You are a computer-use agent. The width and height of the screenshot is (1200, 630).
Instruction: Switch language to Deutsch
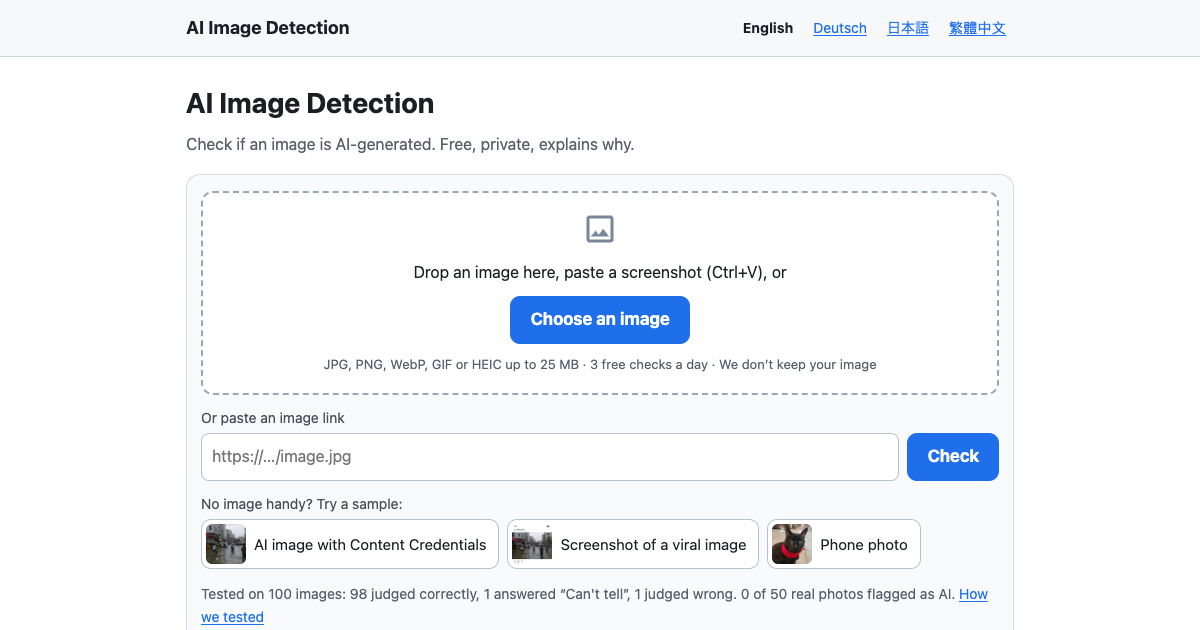[840, 28]
